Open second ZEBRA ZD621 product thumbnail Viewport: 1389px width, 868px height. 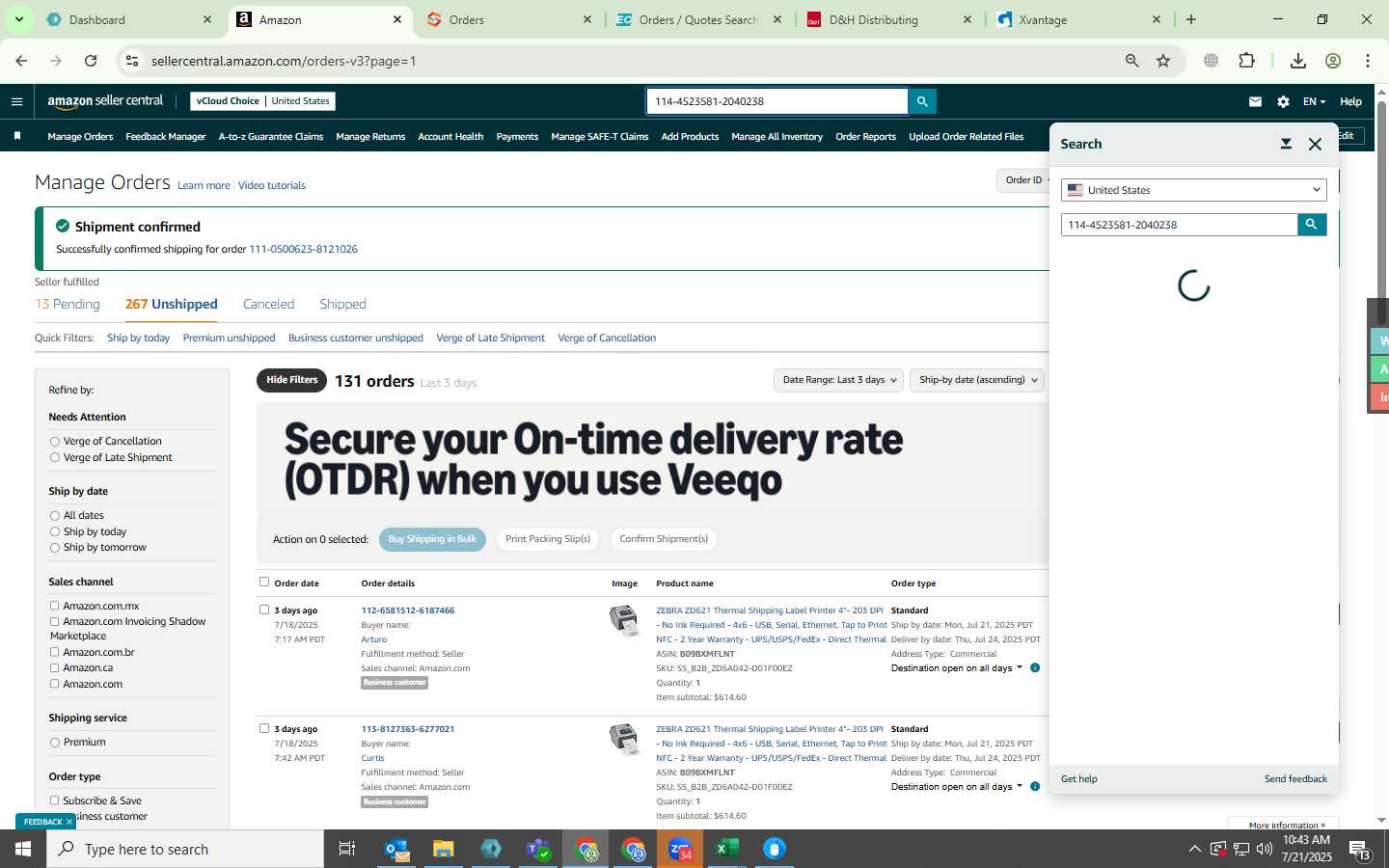624,739
